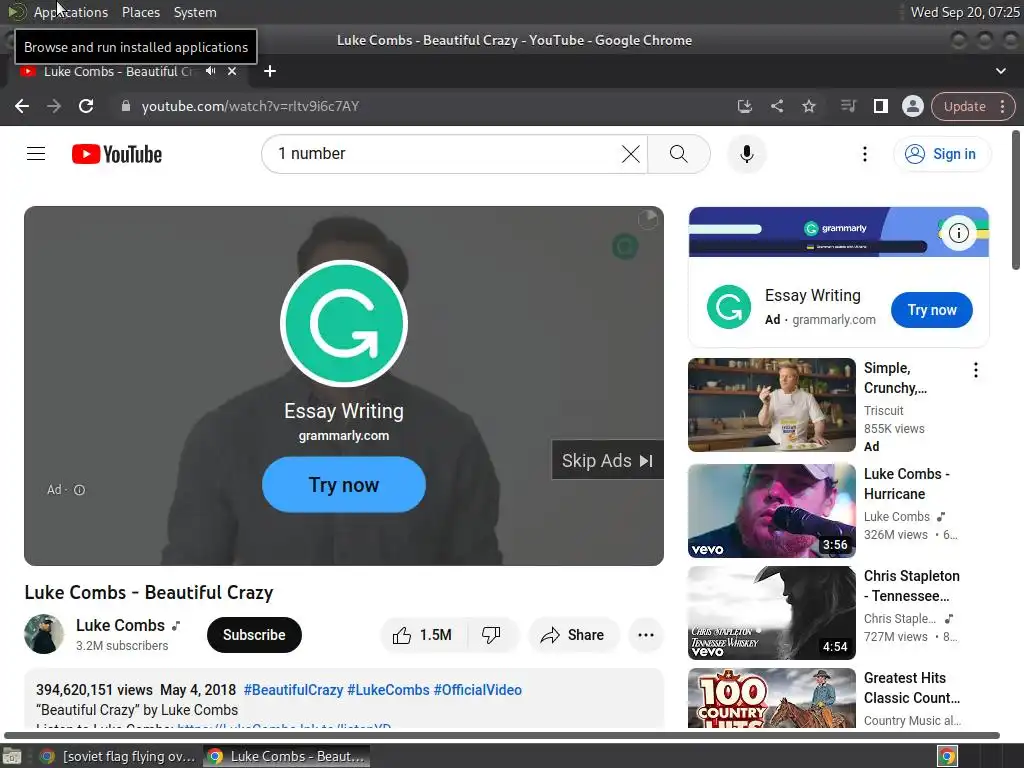Open Luke Combs - Hurricane title
The width and height of the screenshot is (1024, 768).
906,484
